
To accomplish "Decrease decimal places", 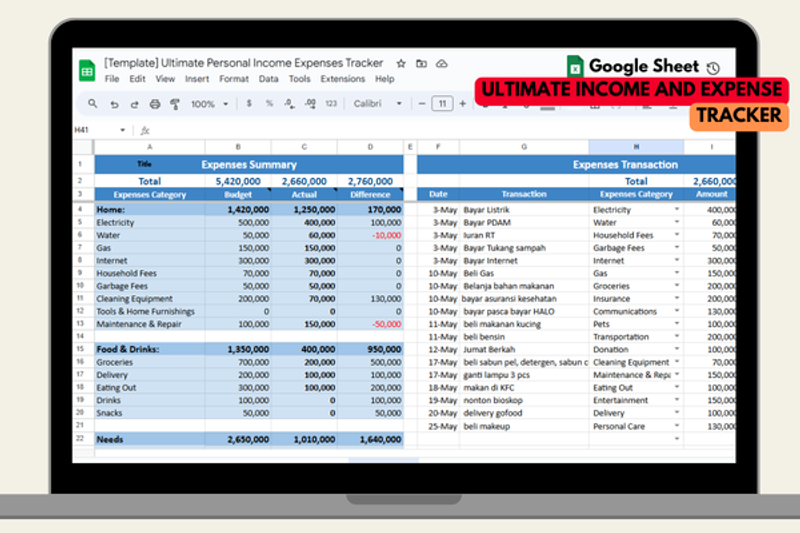I will (x=289, y=104).
